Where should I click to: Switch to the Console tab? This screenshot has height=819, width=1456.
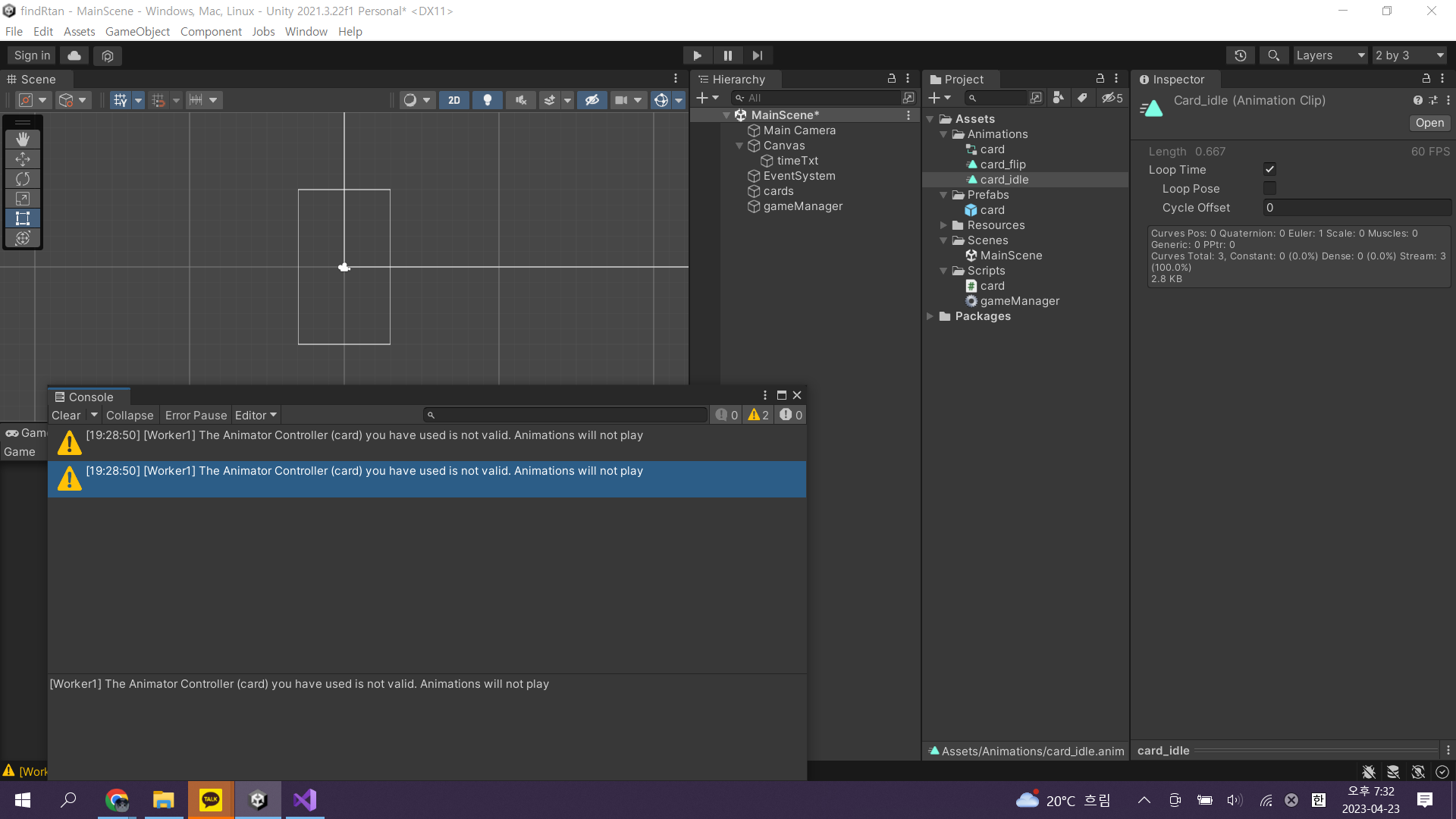[x=89, y=397]
